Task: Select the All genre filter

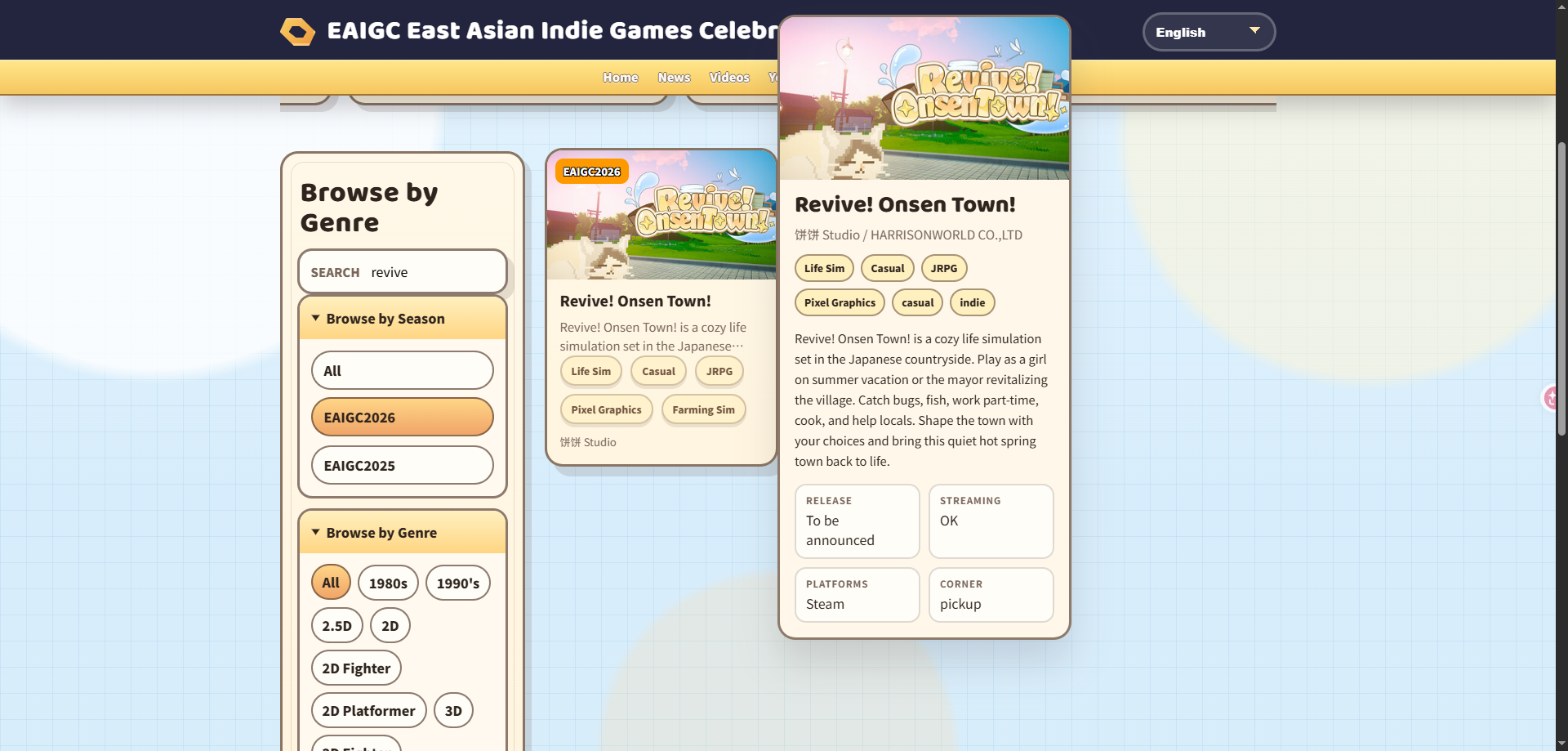Action: 331,583
